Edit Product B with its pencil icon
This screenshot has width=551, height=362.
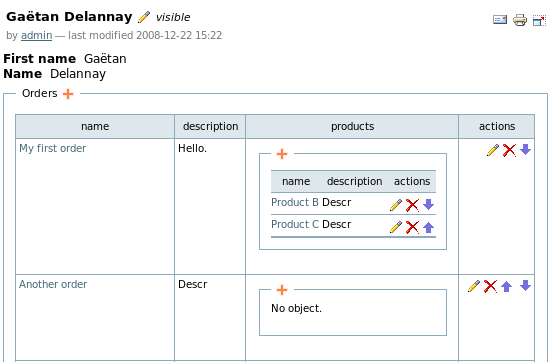click(396, 205)
